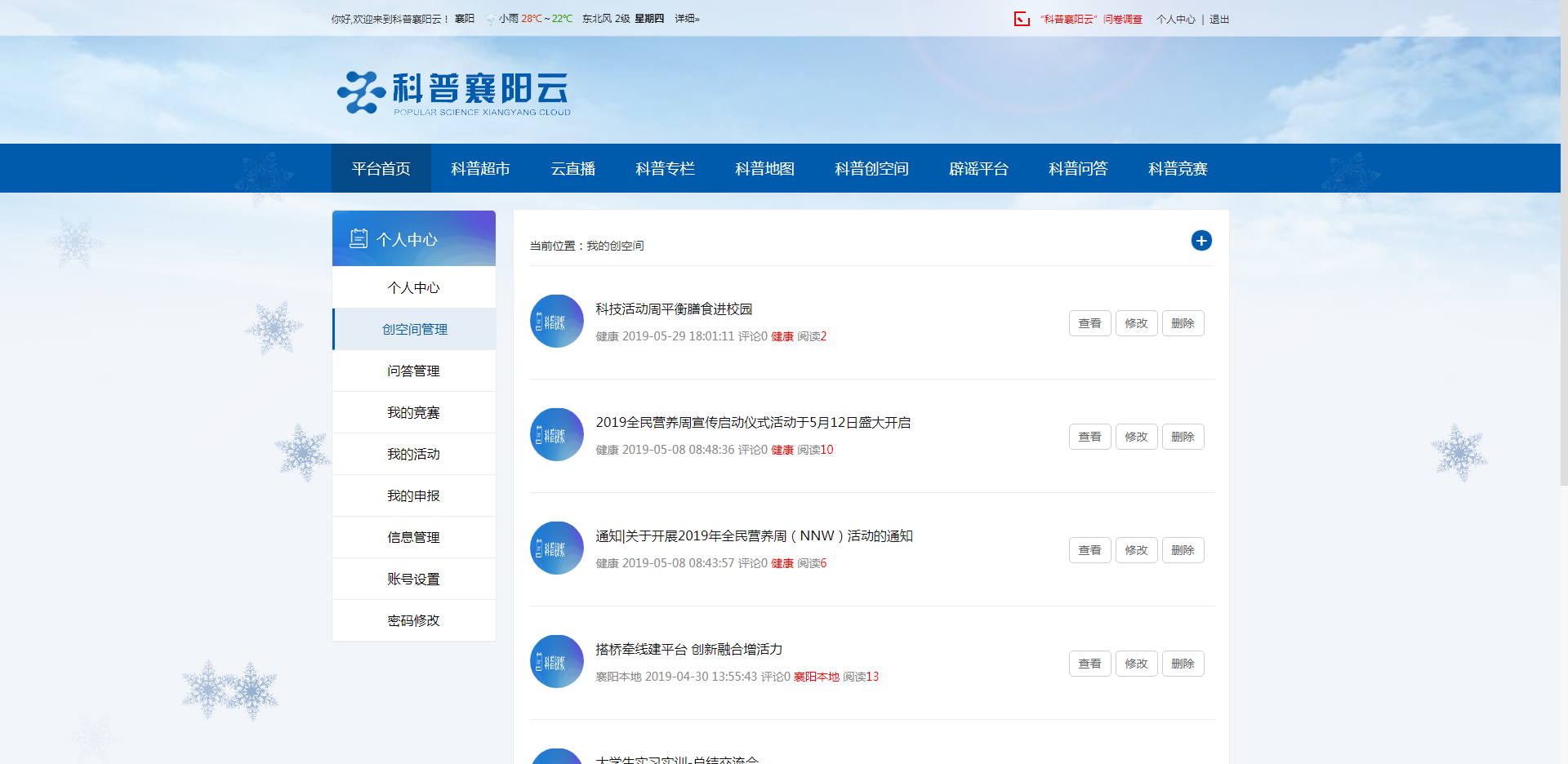1568x764 pixels.
Task: Click the weather icon beside 小雨
Action: point(490,20)
